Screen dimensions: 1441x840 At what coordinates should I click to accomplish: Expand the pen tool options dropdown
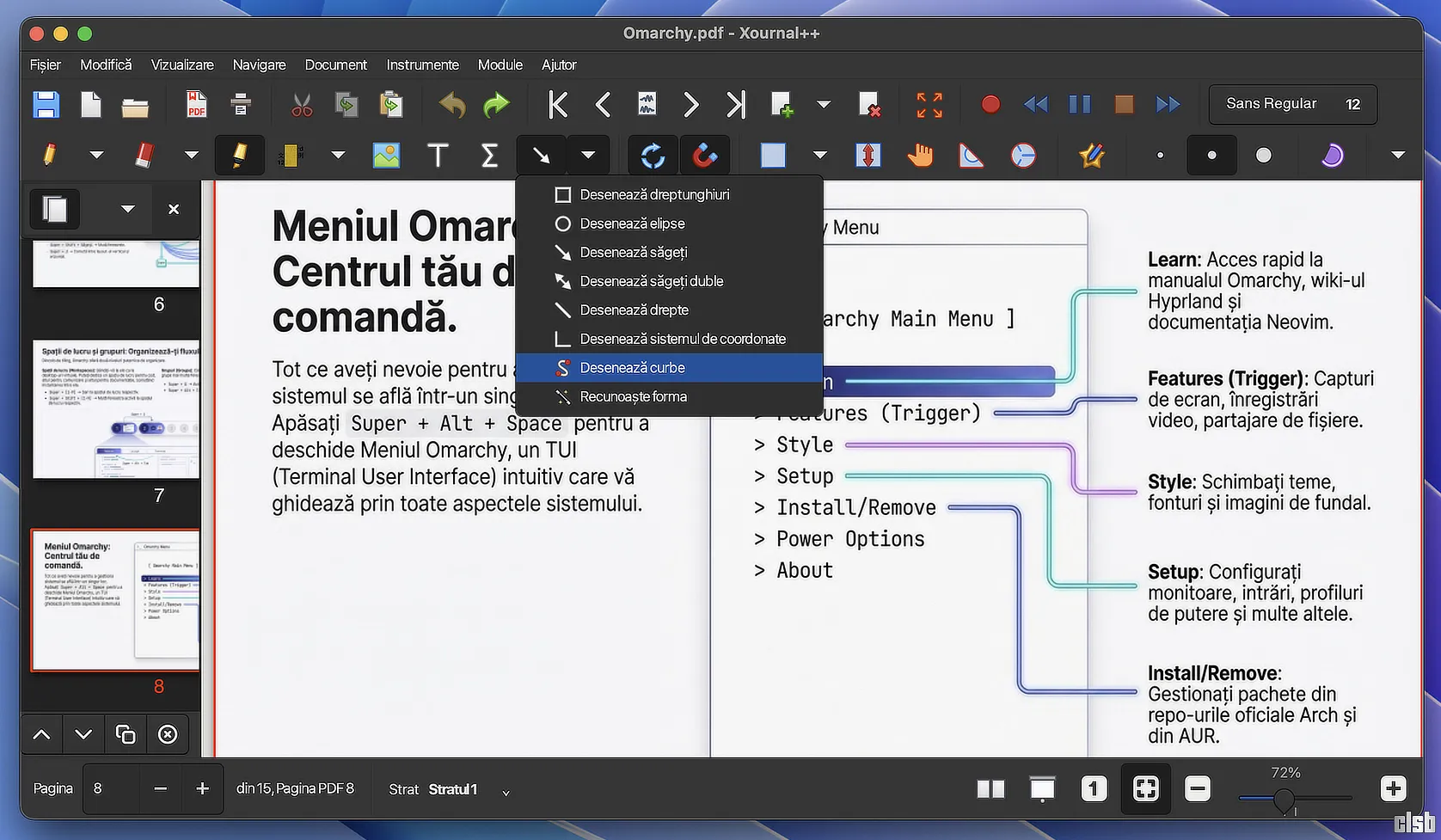click(x=96, y=156)
